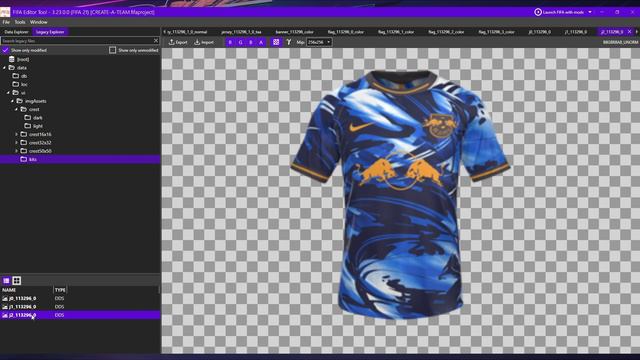
Task: Enable Show only unmodified checkbox
Action: pyautogui.click(x=112, y=50)
